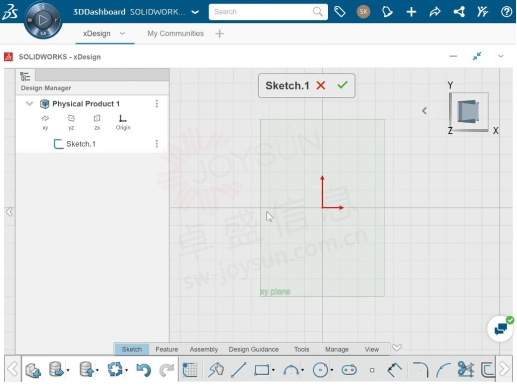Select the Line sketch tool
Screen dimensions: 517x388
(239, 370)
